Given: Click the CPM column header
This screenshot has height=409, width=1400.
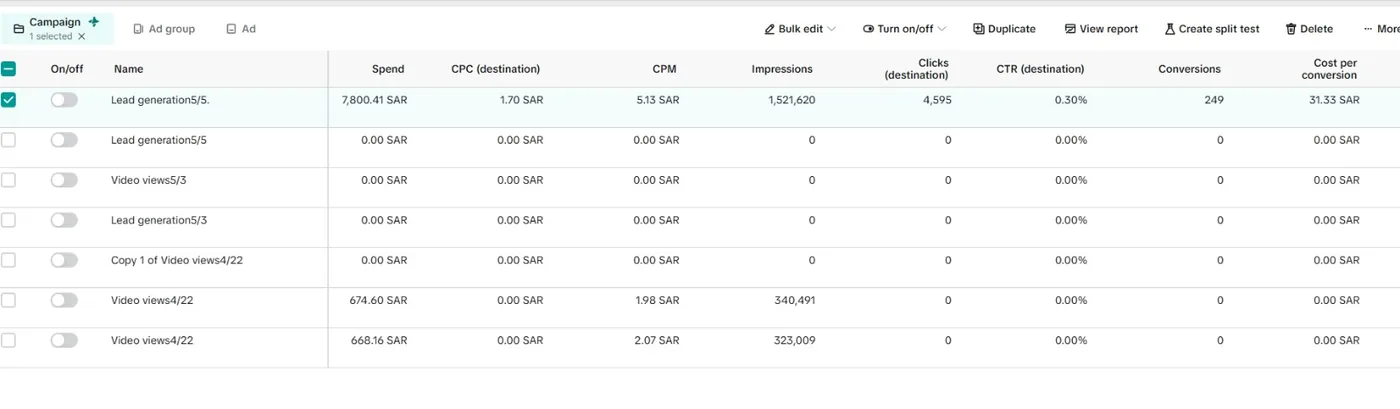Looking at the screenshot, I should [x=664, y=69].
